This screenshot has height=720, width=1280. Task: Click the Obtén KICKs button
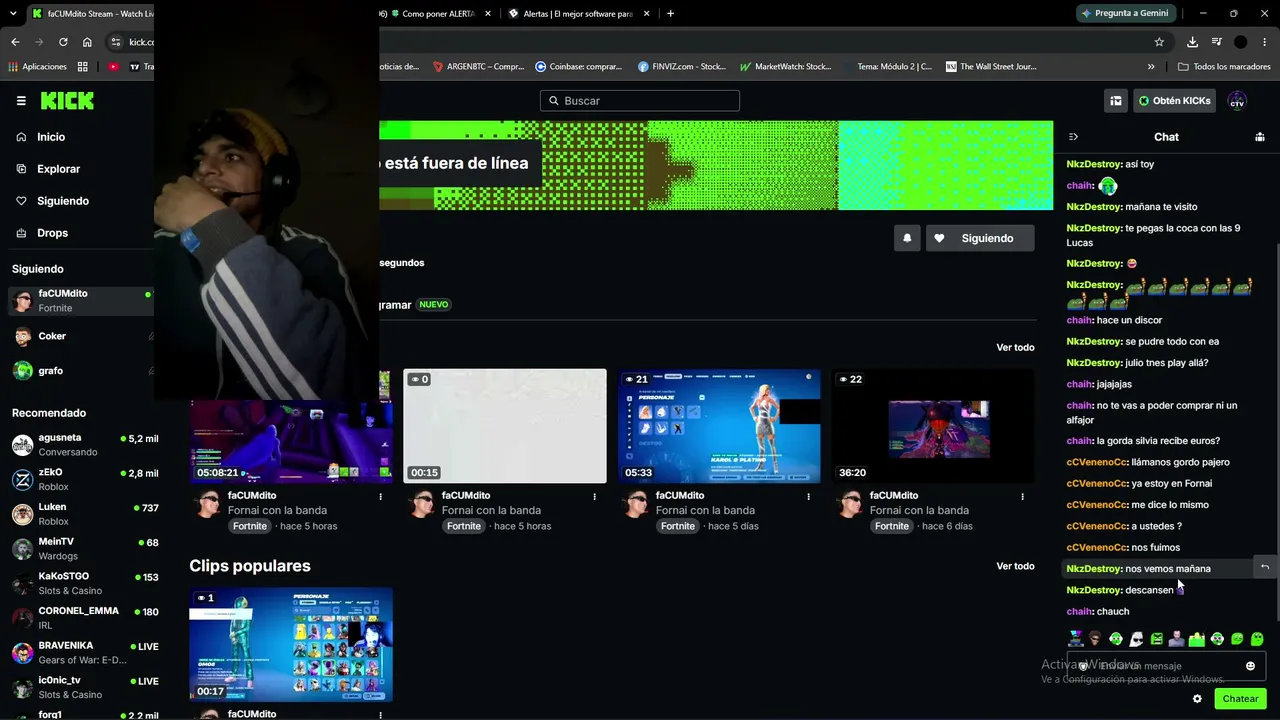pos(1174,101)
